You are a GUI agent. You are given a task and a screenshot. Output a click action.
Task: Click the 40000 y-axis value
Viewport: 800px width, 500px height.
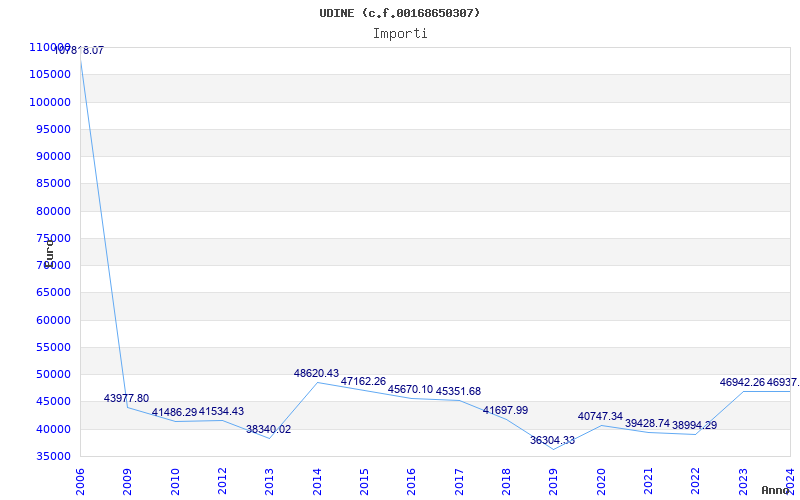[53, 429]
